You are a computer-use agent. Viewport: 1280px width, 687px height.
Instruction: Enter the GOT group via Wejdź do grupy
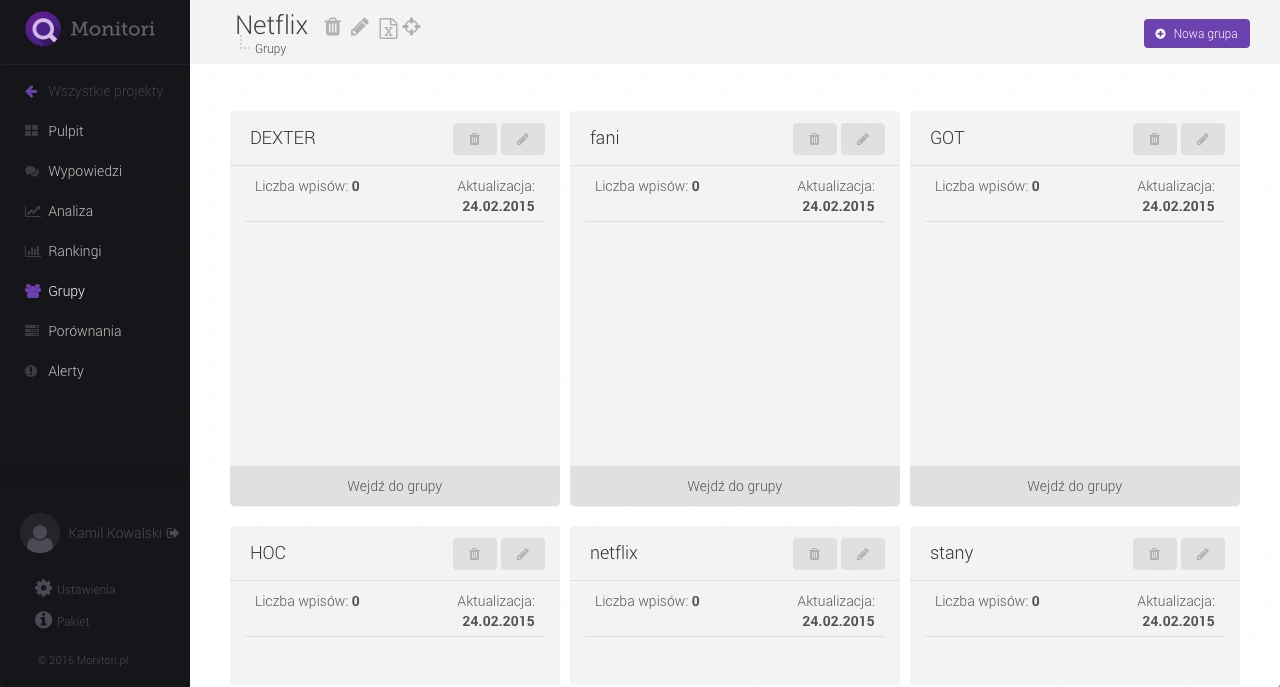click(1075, 486)
